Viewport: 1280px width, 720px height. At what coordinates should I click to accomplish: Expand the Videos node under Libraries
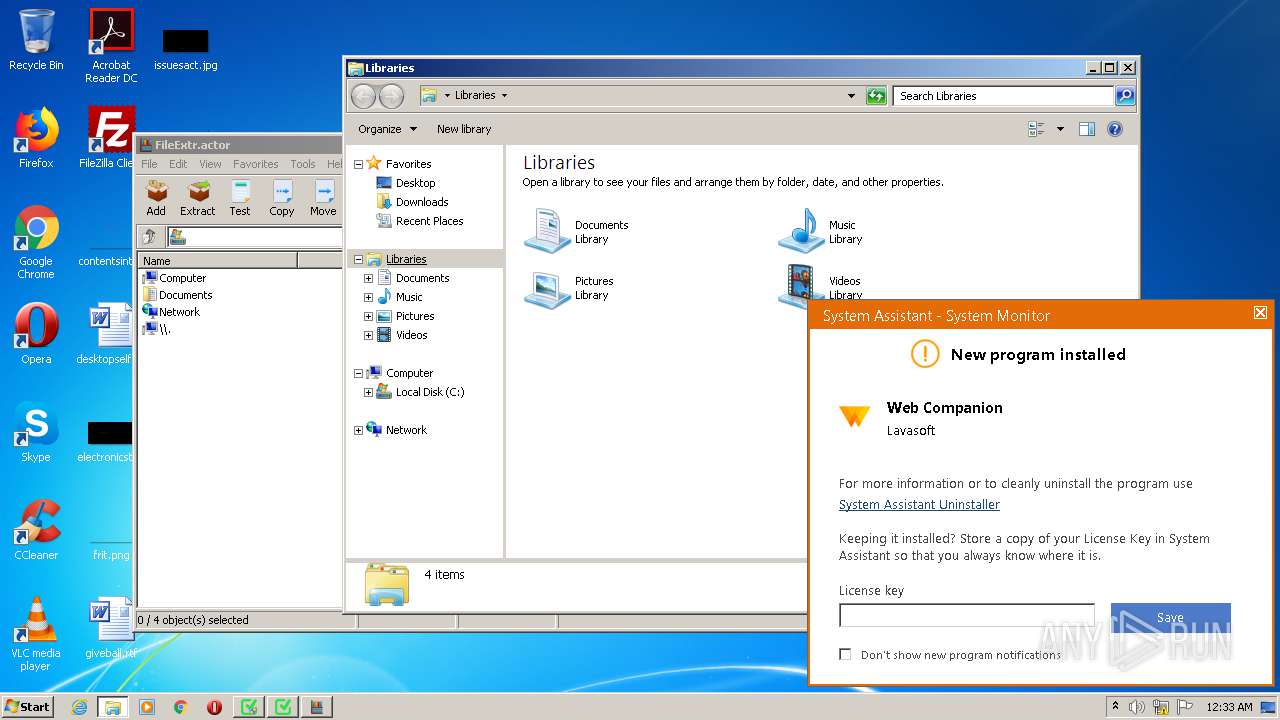pos(368,335)
